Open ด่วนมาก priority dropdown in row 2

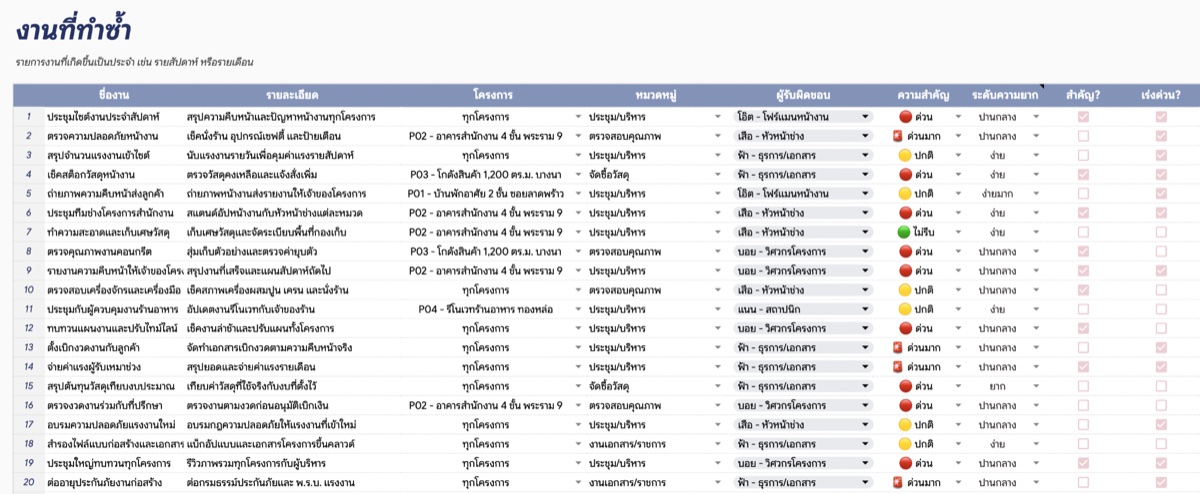coord(959,136)
